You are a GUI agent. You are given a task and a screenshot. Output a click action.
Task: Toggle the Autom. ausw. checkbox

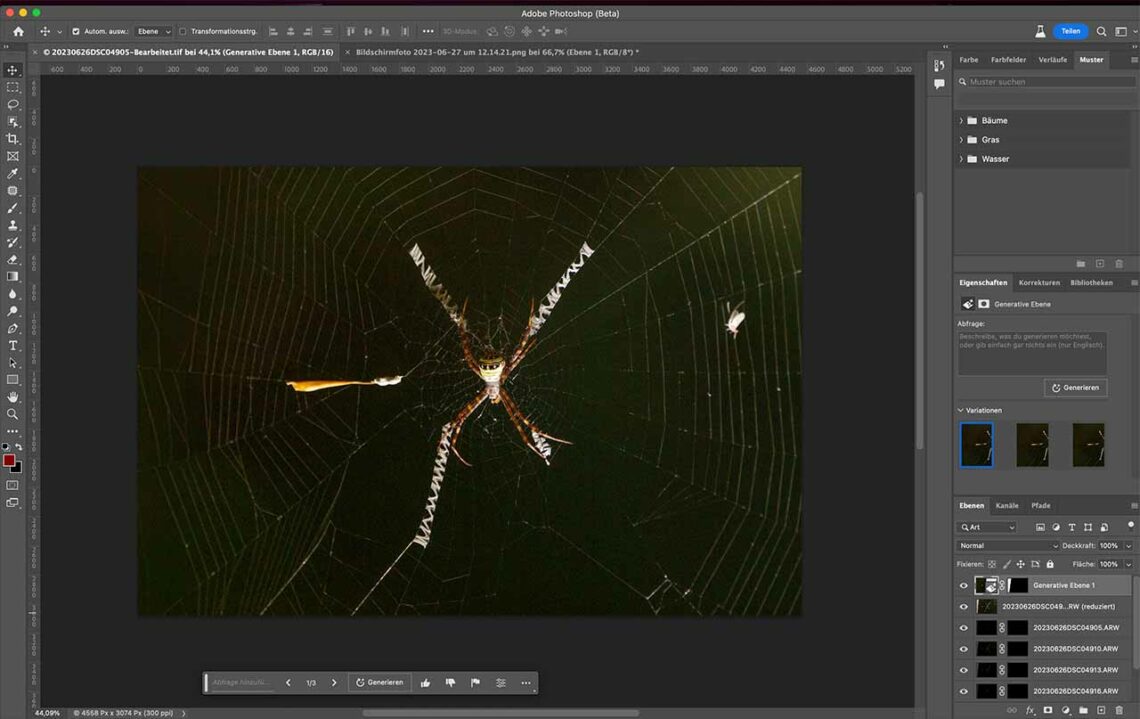76,32
